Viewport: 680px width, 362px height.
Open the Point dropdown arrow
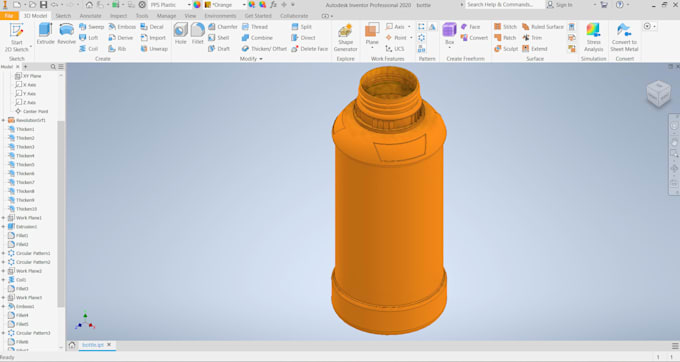[x=411, y=38]
